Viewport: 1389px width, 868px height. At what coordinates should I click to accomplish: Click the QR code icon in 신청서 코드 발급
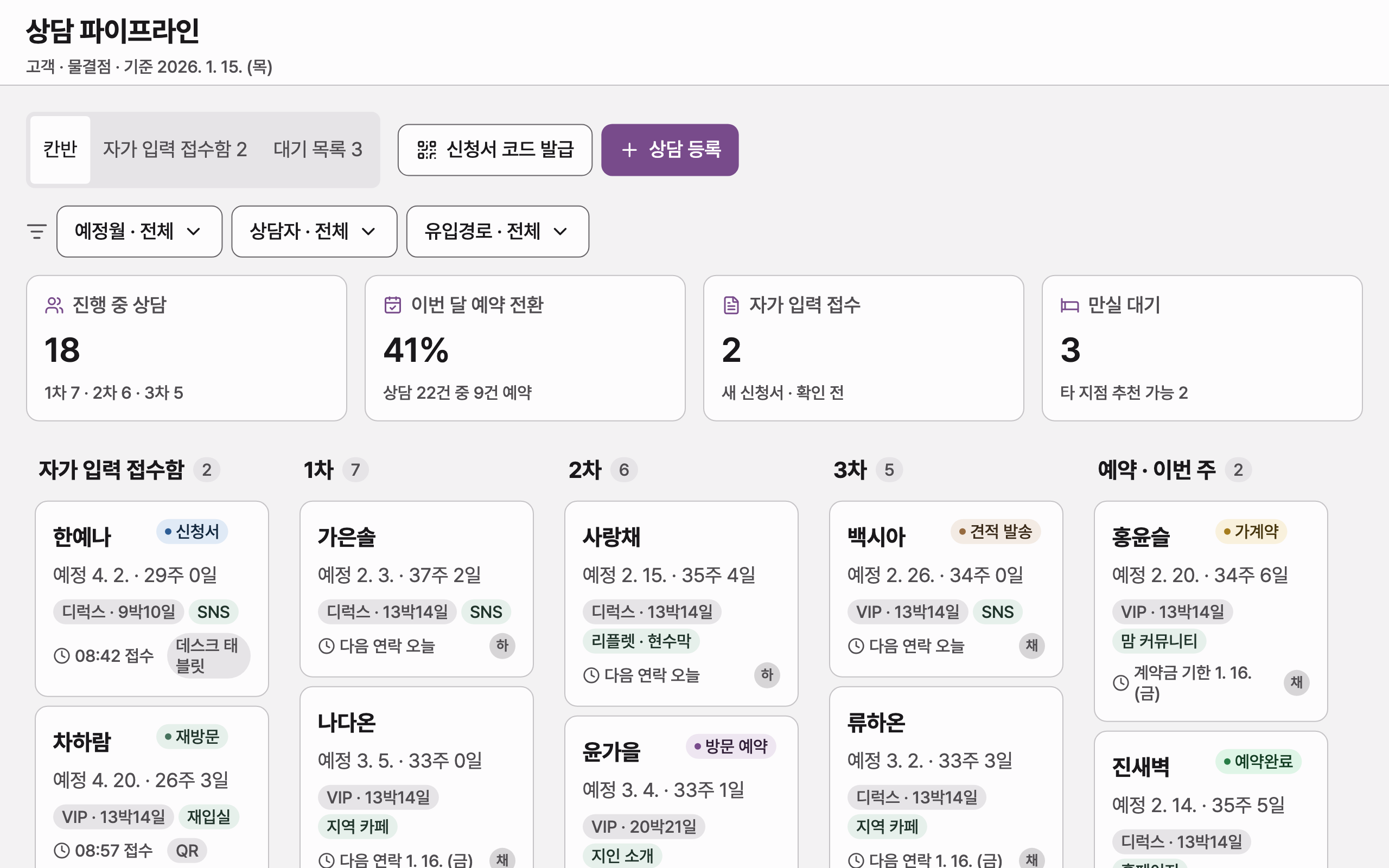point(426,150)
